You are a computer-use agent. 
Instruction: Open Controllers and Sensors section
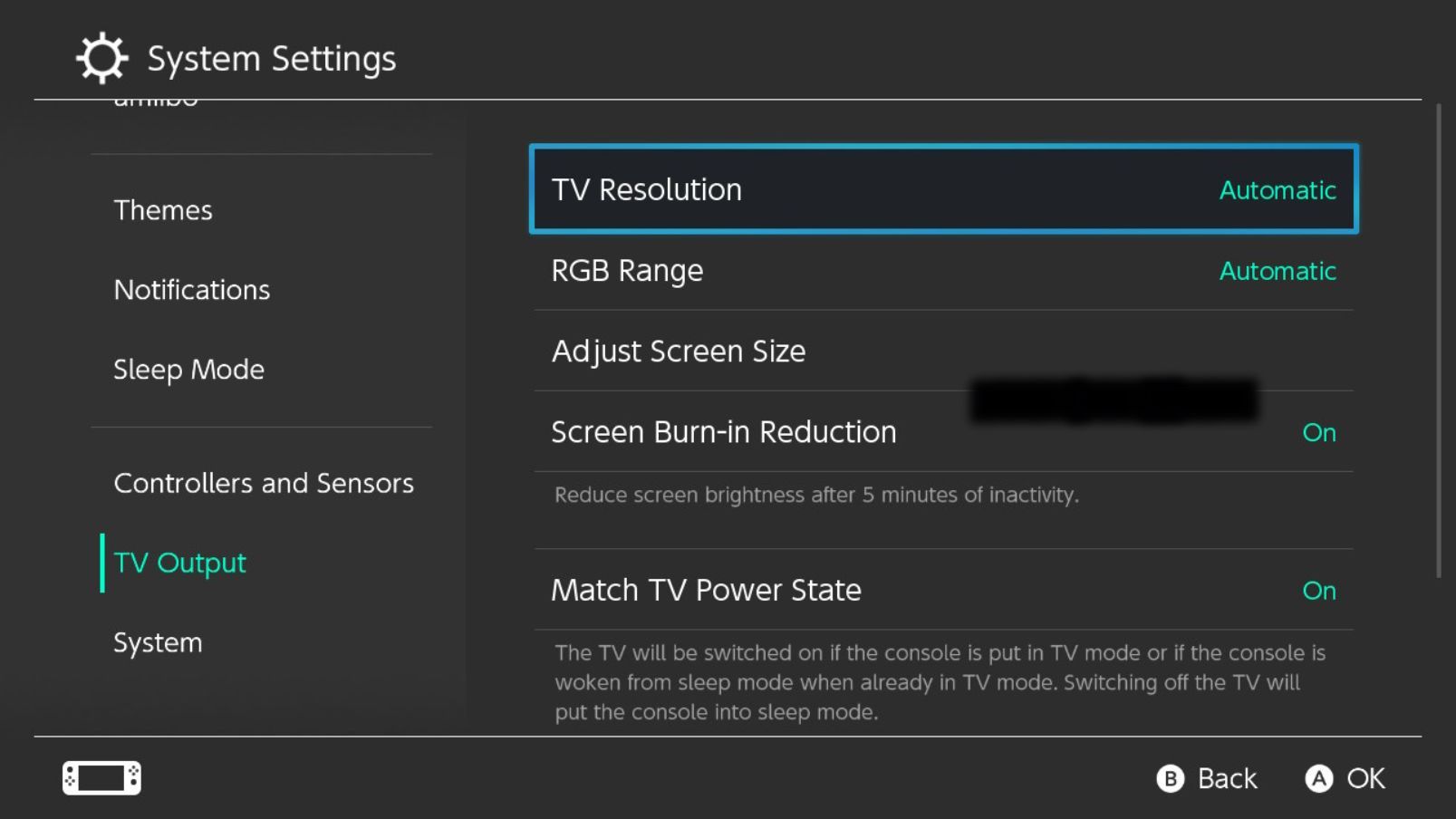click(264, 483)
